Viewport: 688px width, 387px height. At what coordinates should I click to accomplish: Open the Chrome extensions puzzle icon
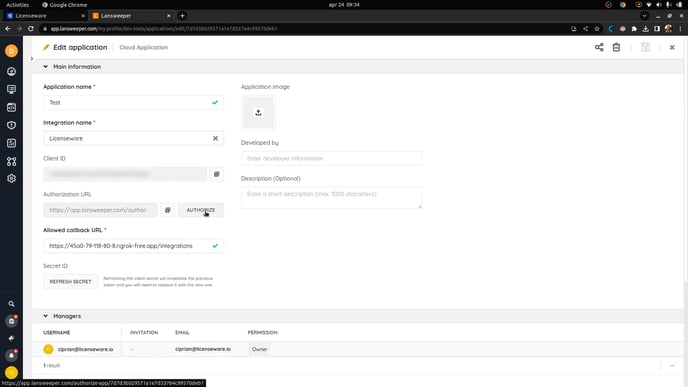click(x=634, y=29)
